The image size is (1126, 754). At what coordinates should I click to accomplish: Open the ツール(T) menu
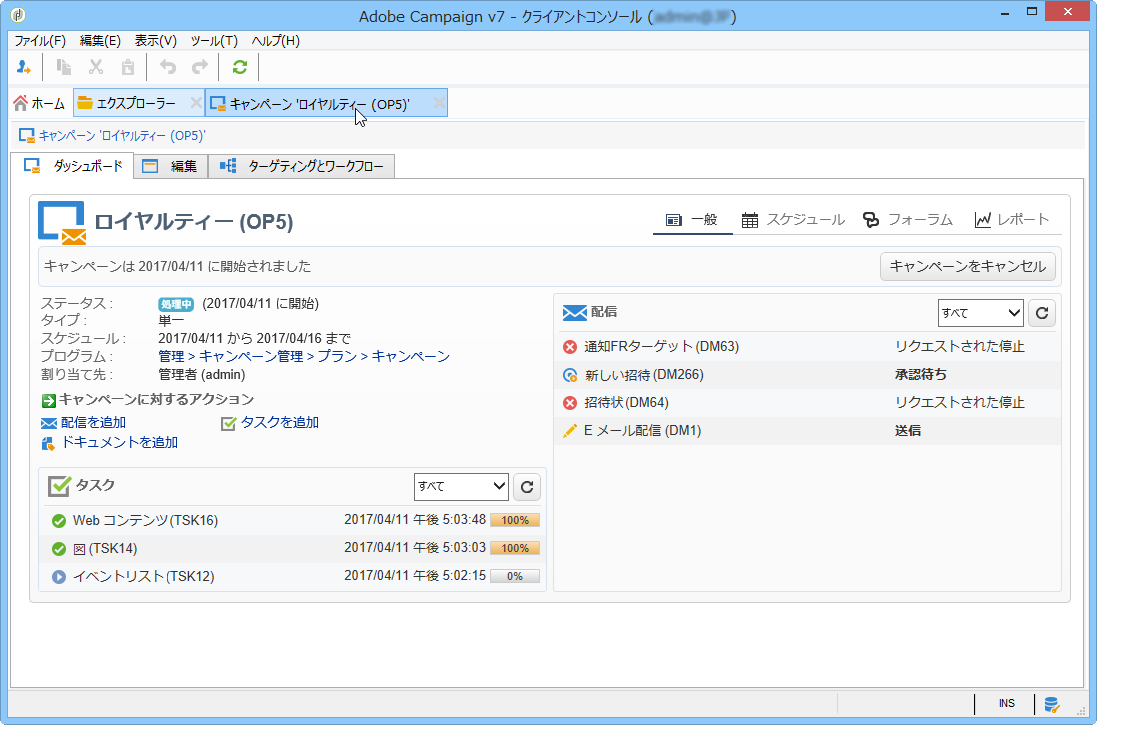point(214,41)
